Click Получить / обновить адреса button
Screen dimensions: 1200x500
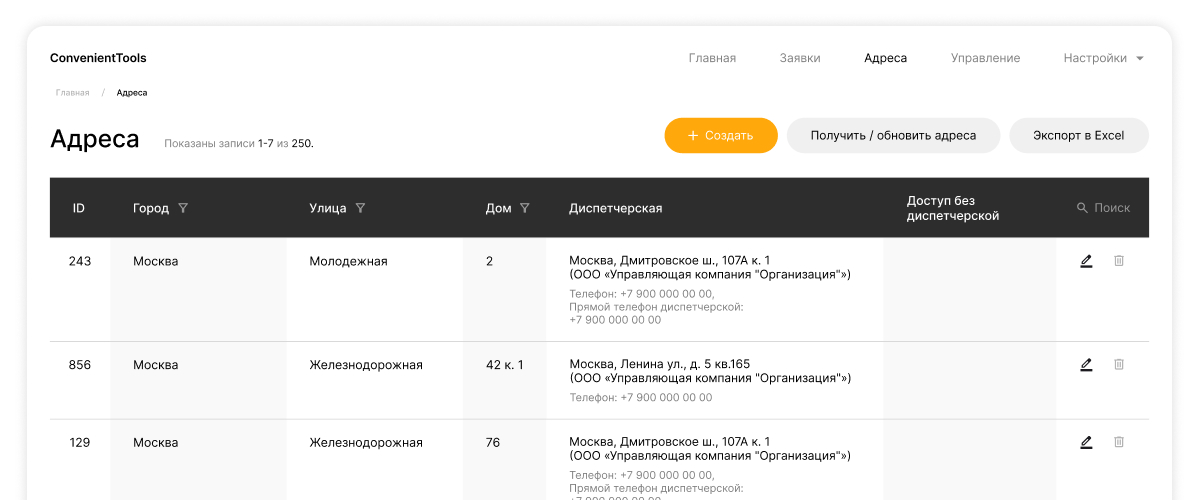tap(893, 135)
